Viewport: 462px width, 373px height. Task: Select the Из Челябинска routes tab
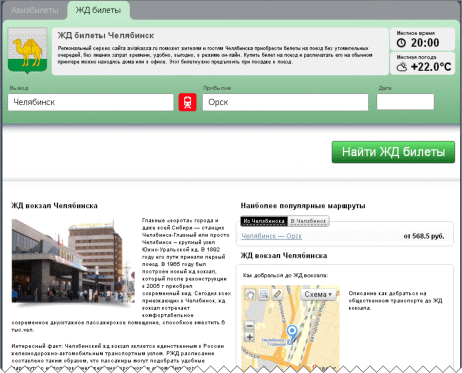(264, 221)
